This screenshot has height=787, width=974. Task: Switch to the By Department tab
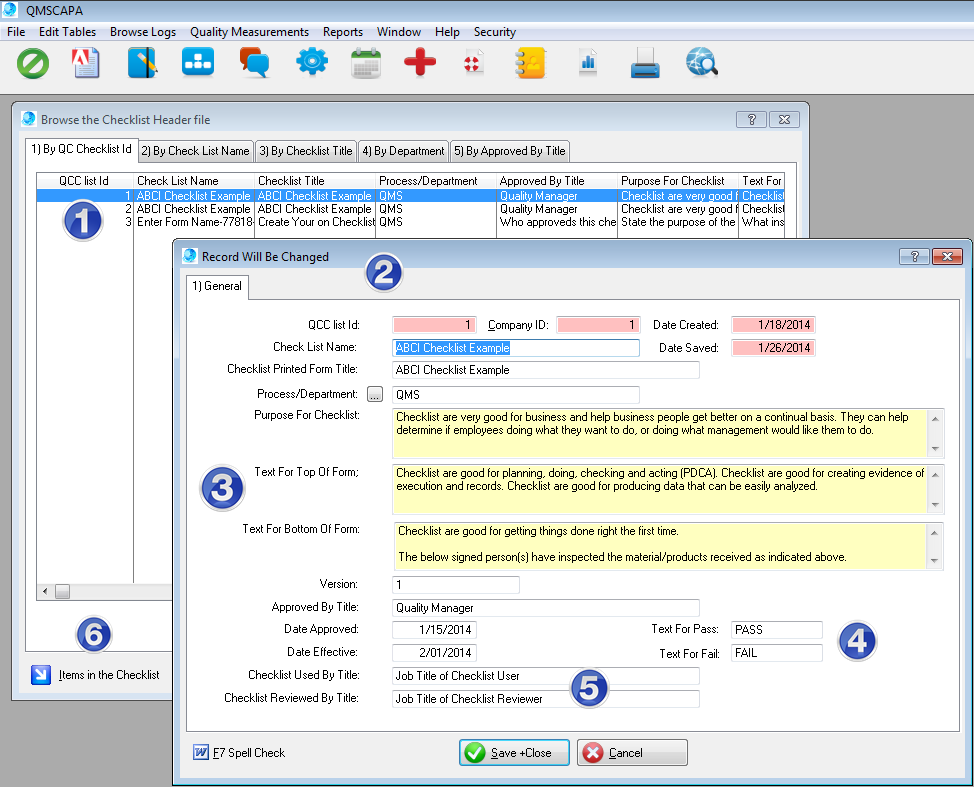click(x=403, y=151)
